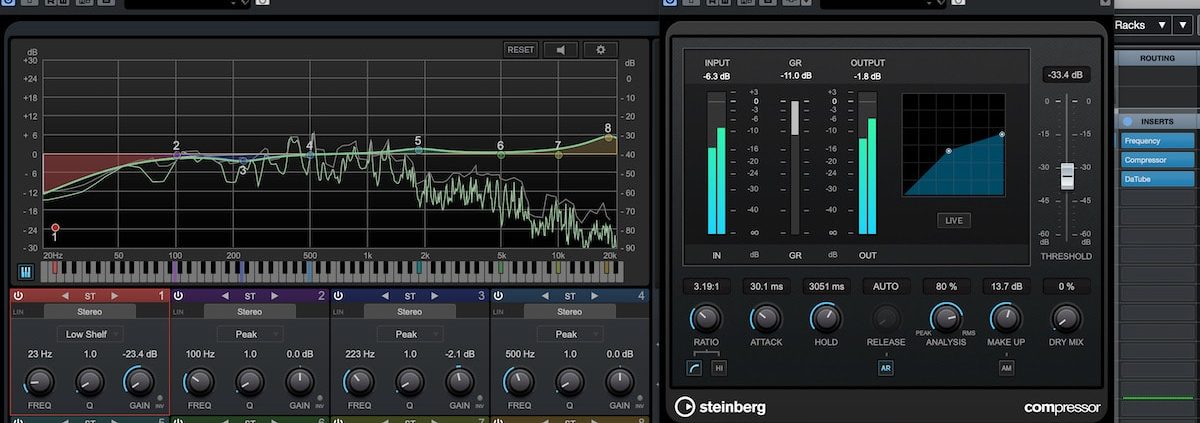Click the compressor Ratio knob
The image size is (1200, 423).
coord(705,319)
